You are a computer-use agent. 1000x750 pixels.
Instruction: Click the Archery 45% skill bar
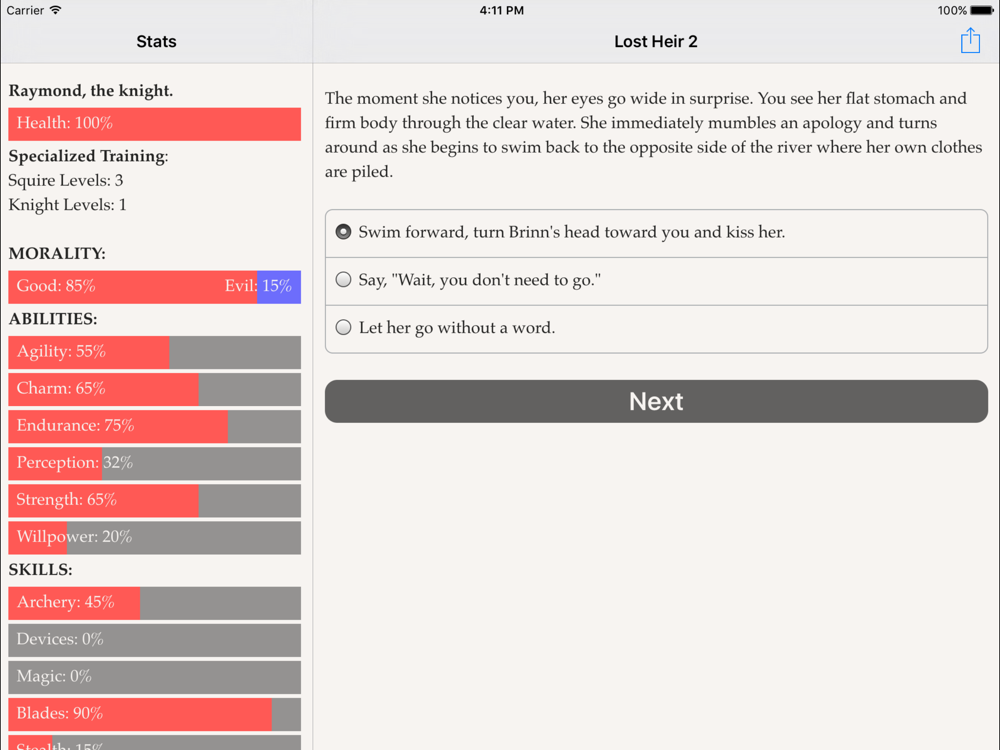[154, 603]
